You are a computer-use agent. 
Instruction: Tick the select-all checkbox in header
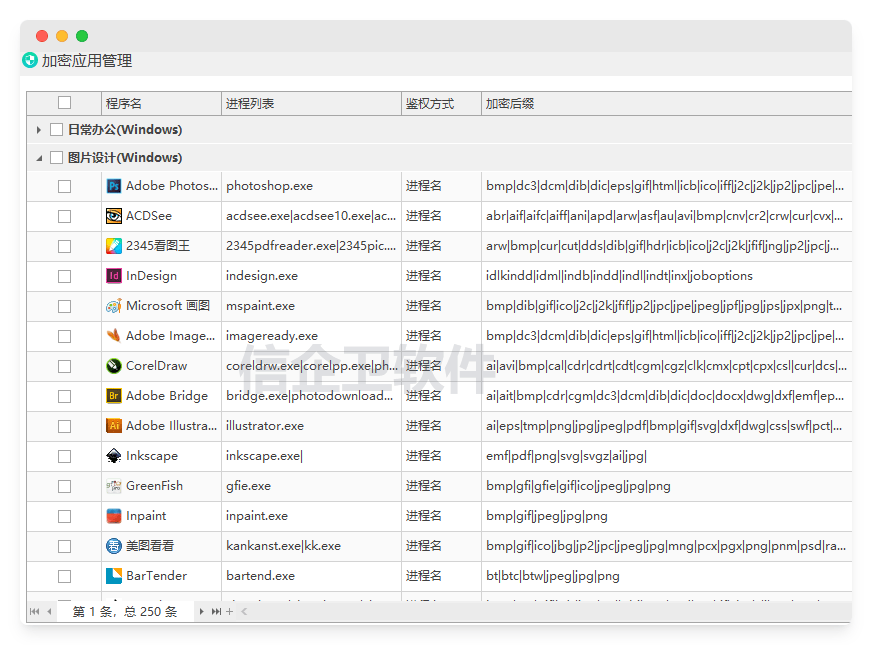click(65, 103)
